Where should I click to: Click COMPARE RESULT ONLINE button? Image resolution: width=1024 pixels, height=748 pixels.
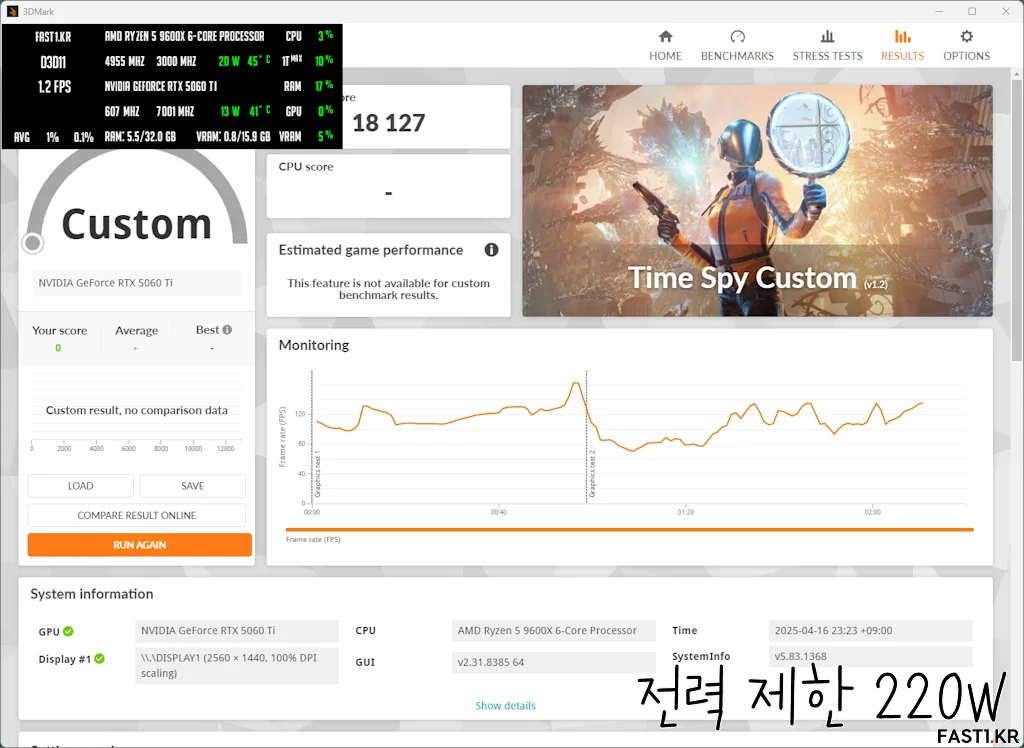coord(136,515)
